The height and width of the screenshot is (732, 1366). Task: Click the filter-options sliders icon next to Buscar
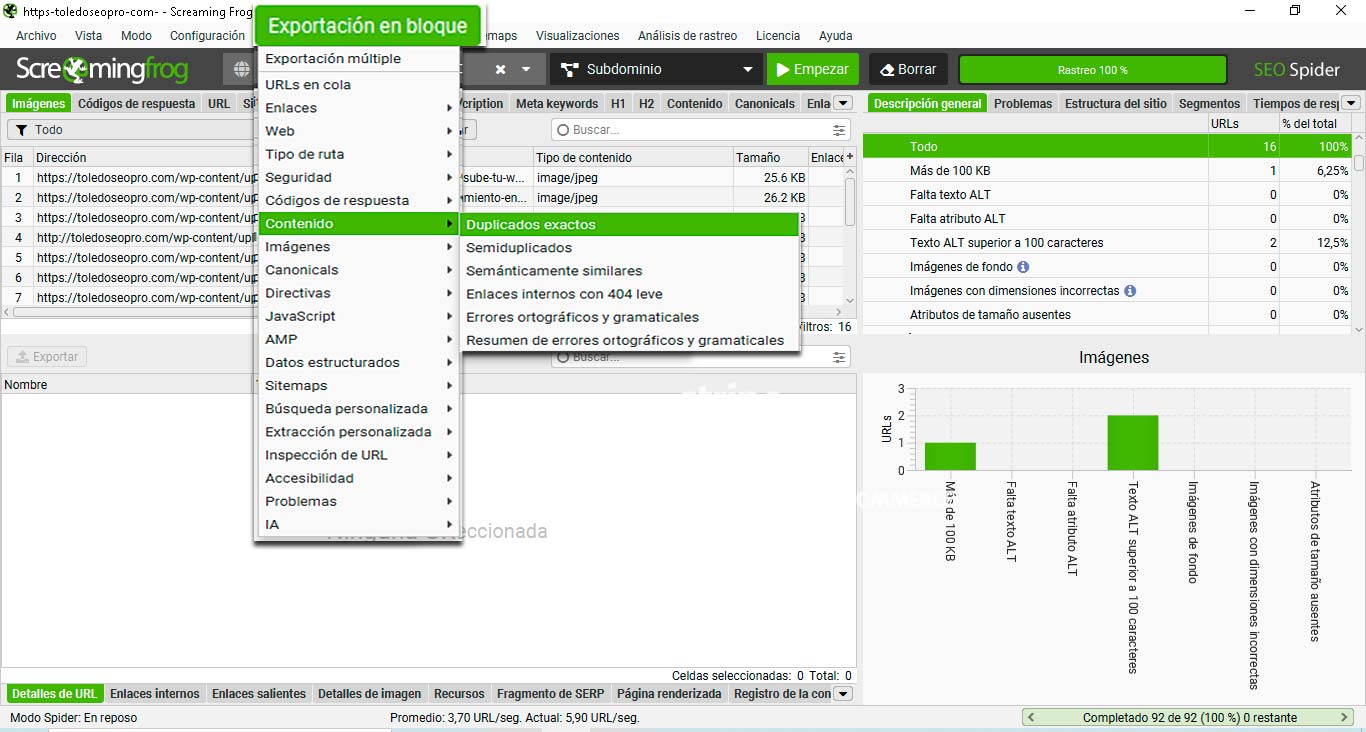tap(837, 129)
